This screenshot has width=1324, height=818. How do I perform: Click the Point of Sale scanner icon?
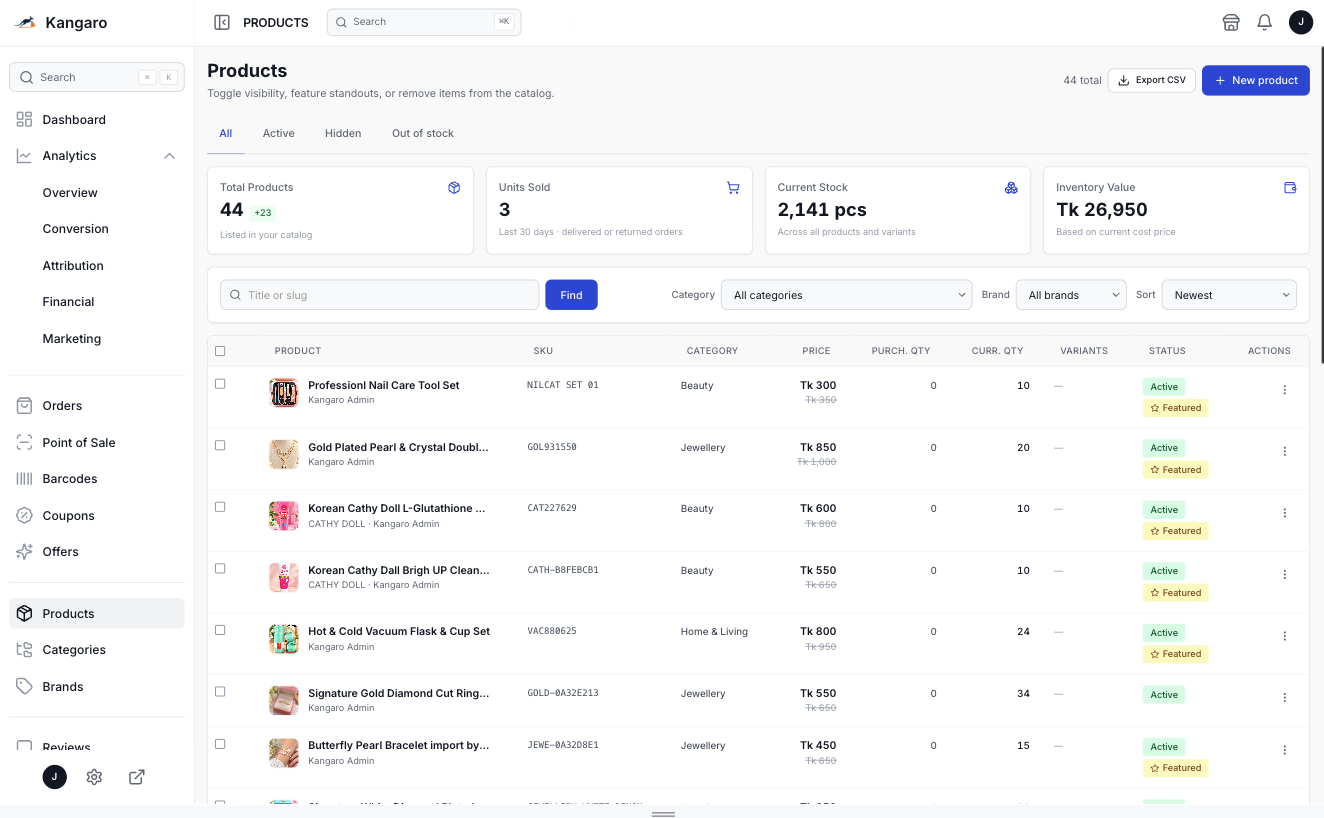[x=24, y=442]
